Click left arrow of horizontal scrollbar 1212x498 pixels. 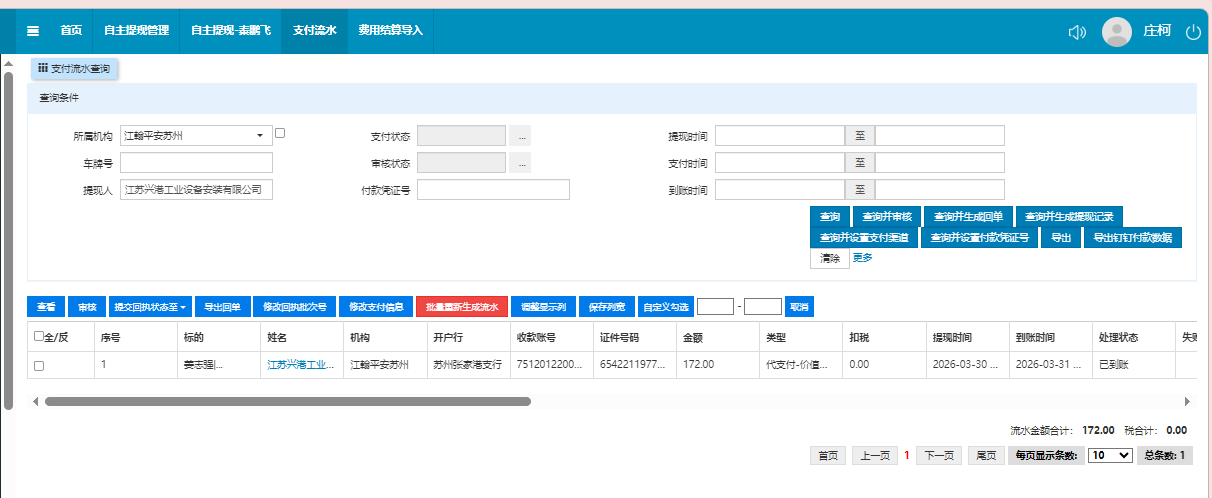pos(36,401)
